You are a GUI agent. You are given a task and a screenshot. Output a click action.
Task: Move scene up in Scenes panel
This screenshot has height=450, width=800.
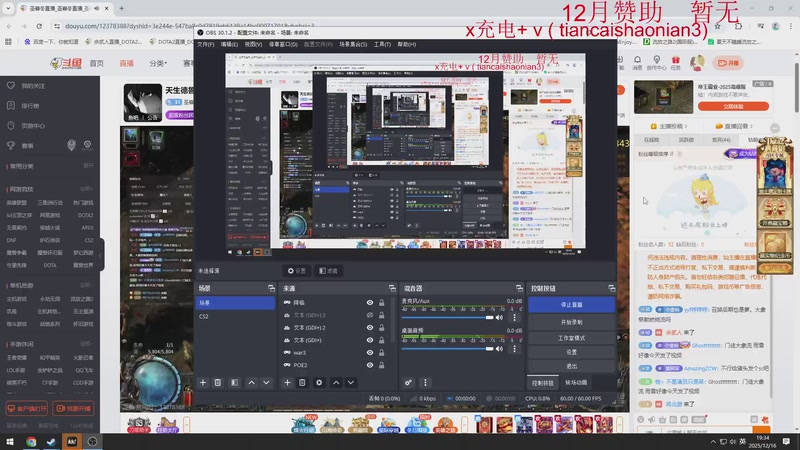click(x=252, y=383)
